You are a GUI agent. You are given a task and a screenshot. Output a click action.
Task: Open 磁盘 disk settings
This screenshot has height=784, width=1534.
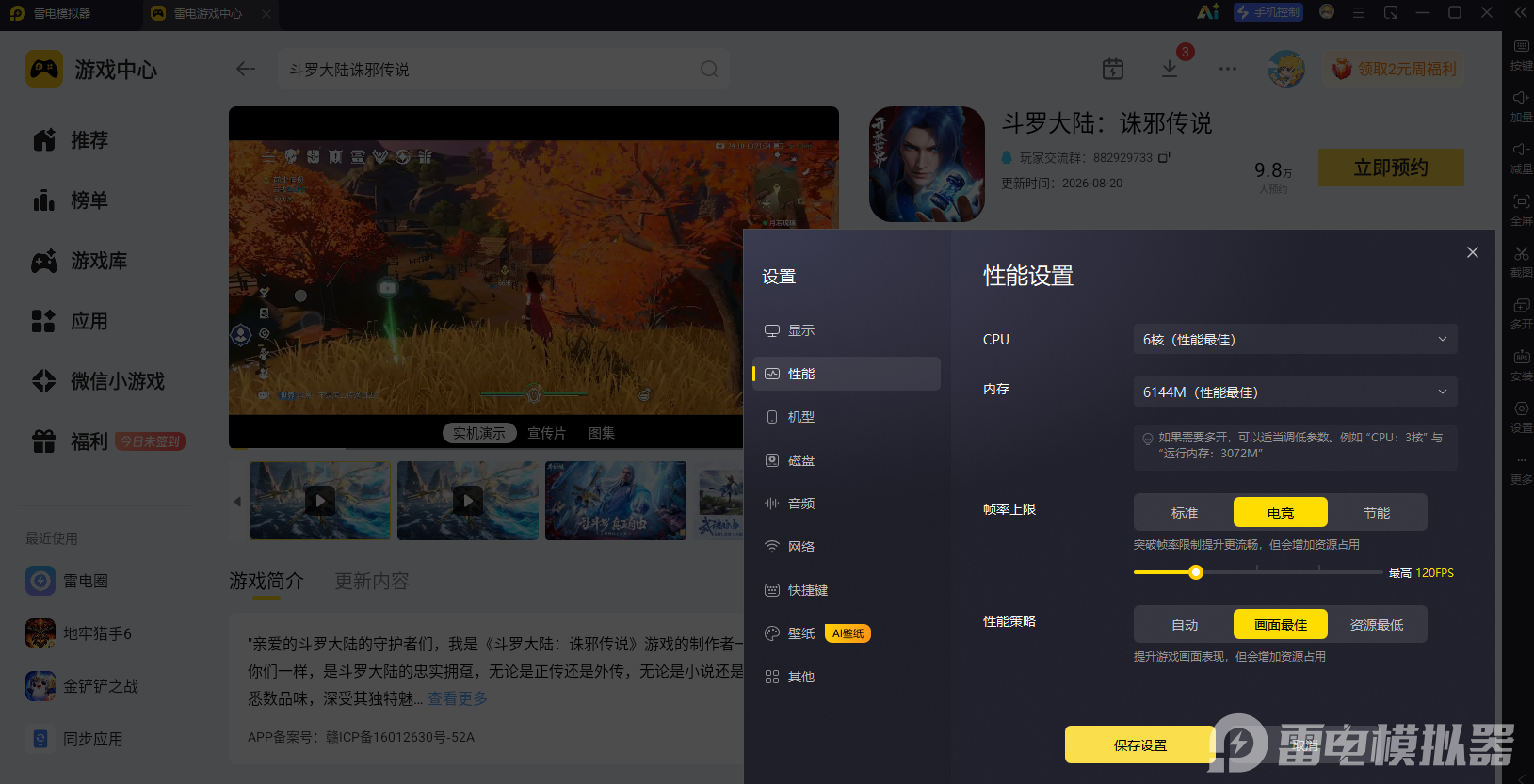[x=847, y=460]
